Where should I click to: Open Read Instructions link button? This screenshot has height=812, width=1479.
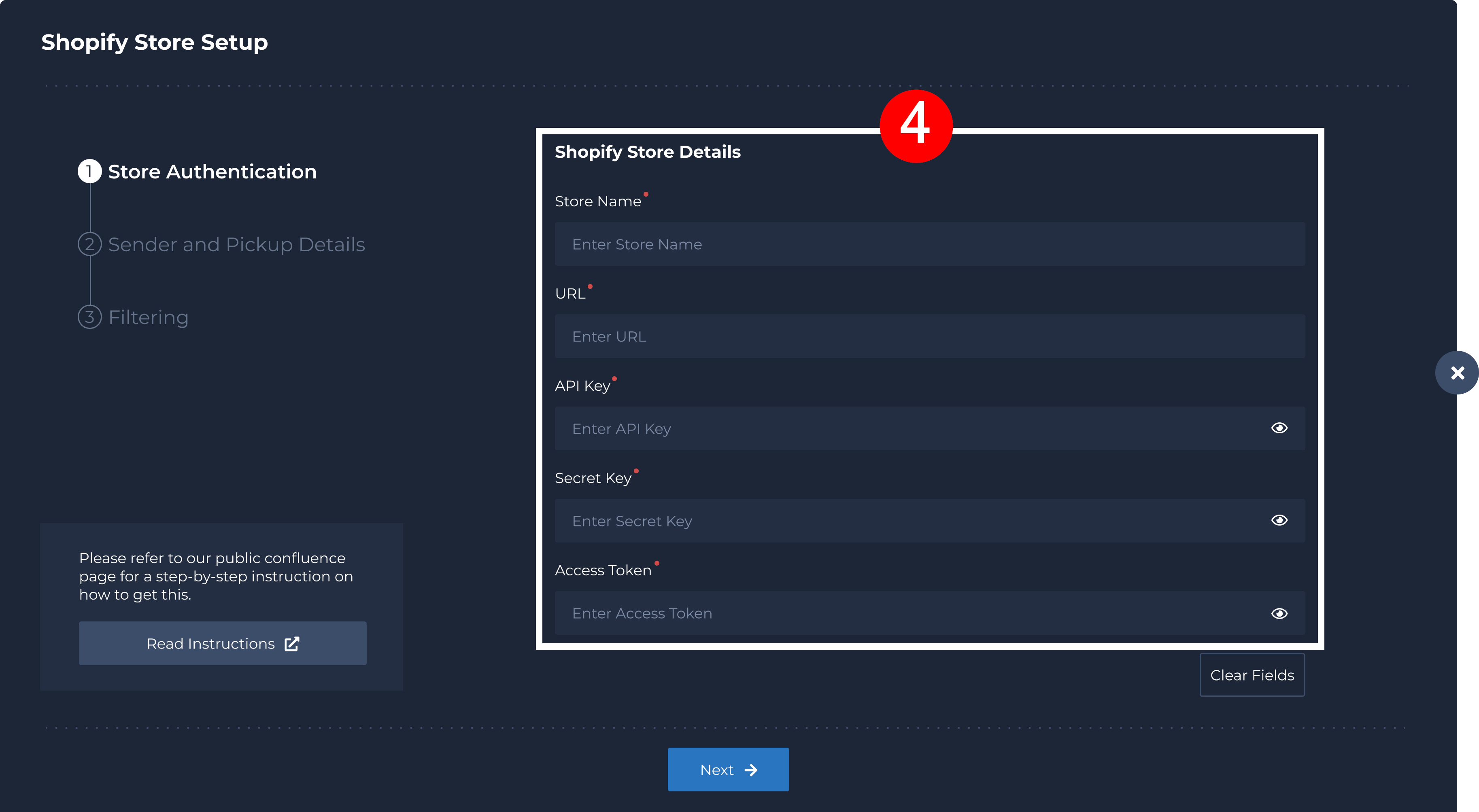(223, 644)
